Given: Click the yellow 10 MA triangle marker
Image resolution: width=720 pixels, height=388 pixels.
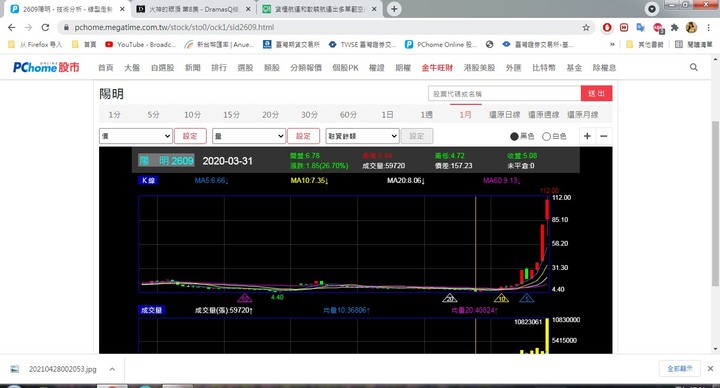Looking at the screenshot, I should click(x=501, y=298).
